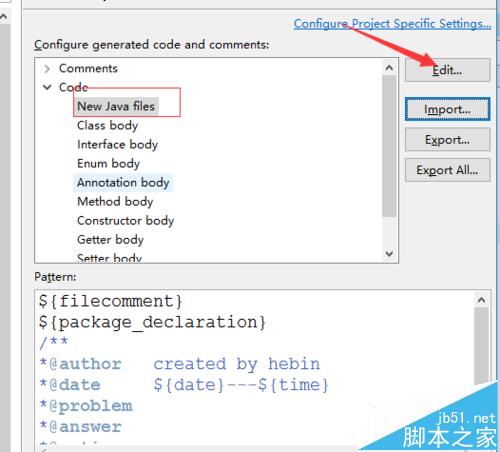This screenshot has height=452, width=500.
Task: Select Interface body template
Action: pos(117,145)
